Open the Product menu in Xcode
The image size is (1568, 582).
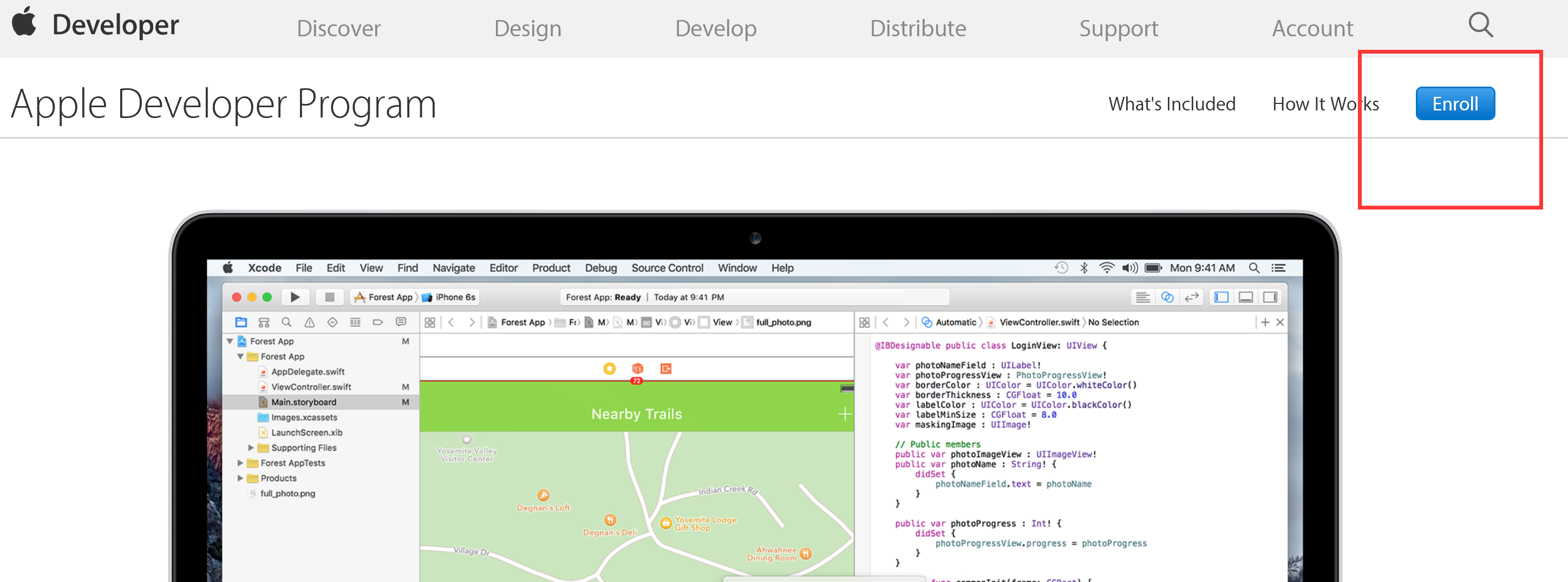click(551, 268)
